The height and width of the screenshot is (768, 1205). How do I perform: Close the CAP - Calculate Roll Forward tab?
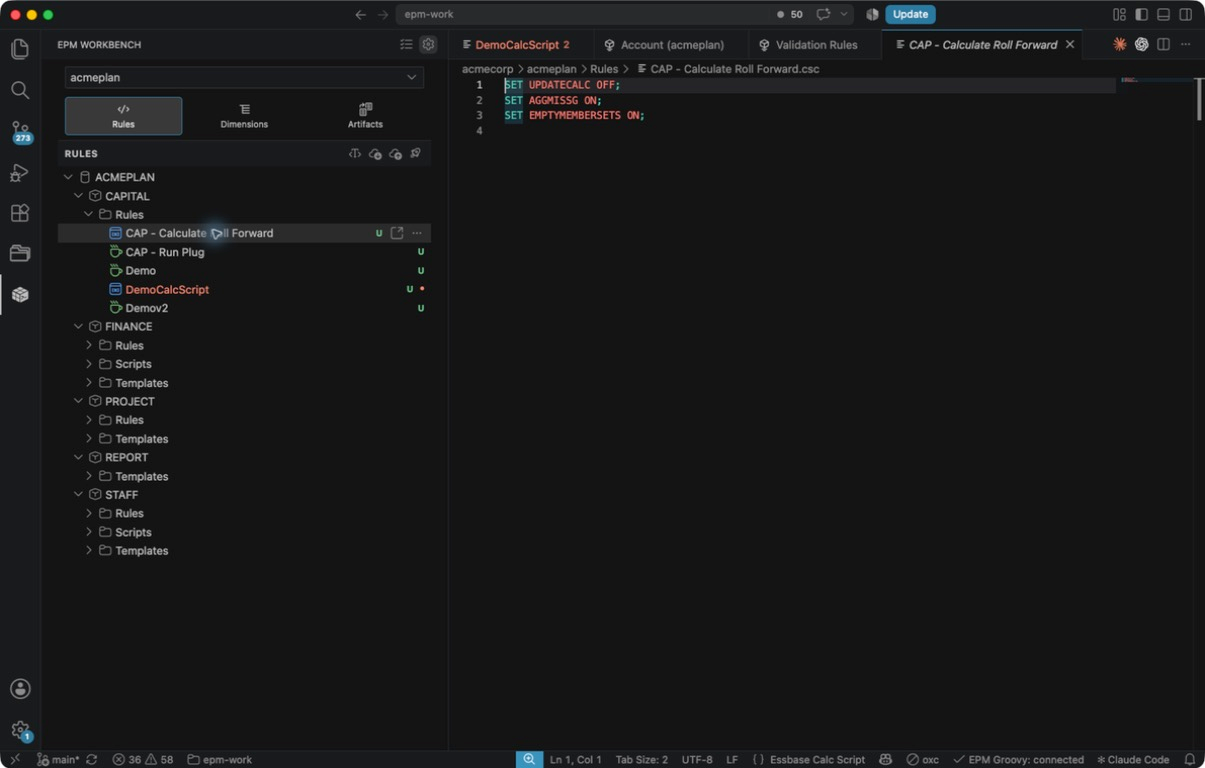[1070, 45]
